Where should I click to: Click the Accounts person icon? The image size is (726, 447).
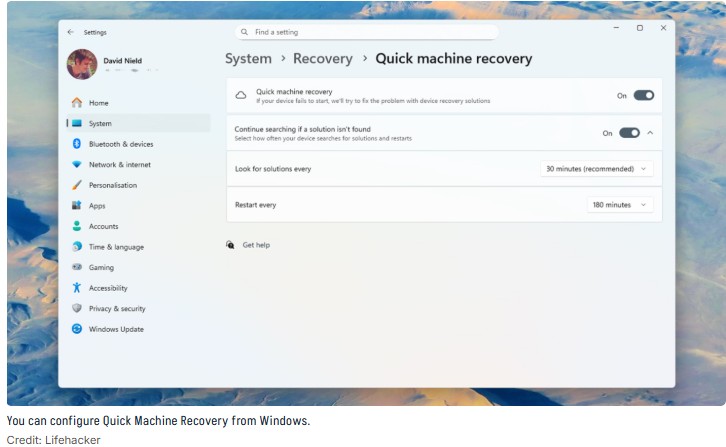tap(77, 226)
